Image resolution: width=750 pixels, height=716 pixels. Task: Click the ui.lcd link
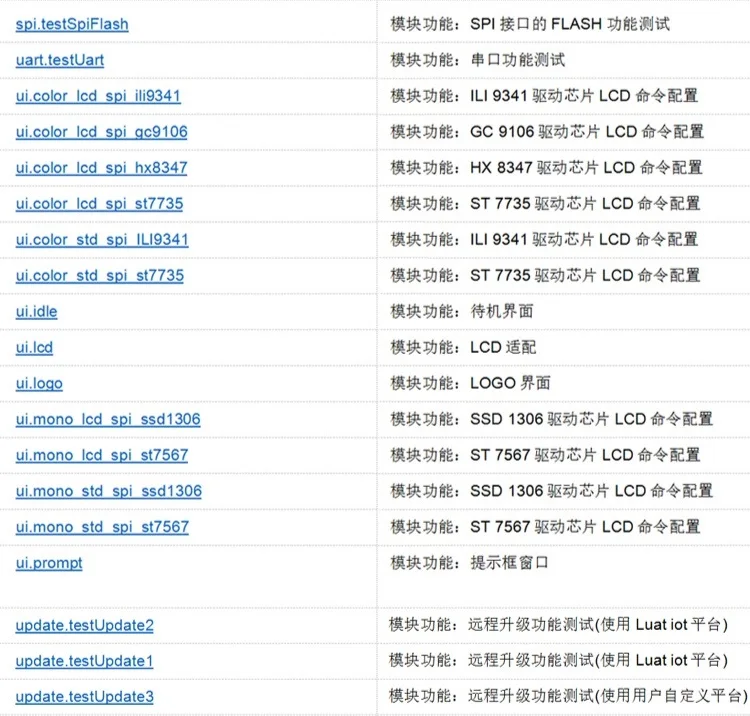(34, 347)
